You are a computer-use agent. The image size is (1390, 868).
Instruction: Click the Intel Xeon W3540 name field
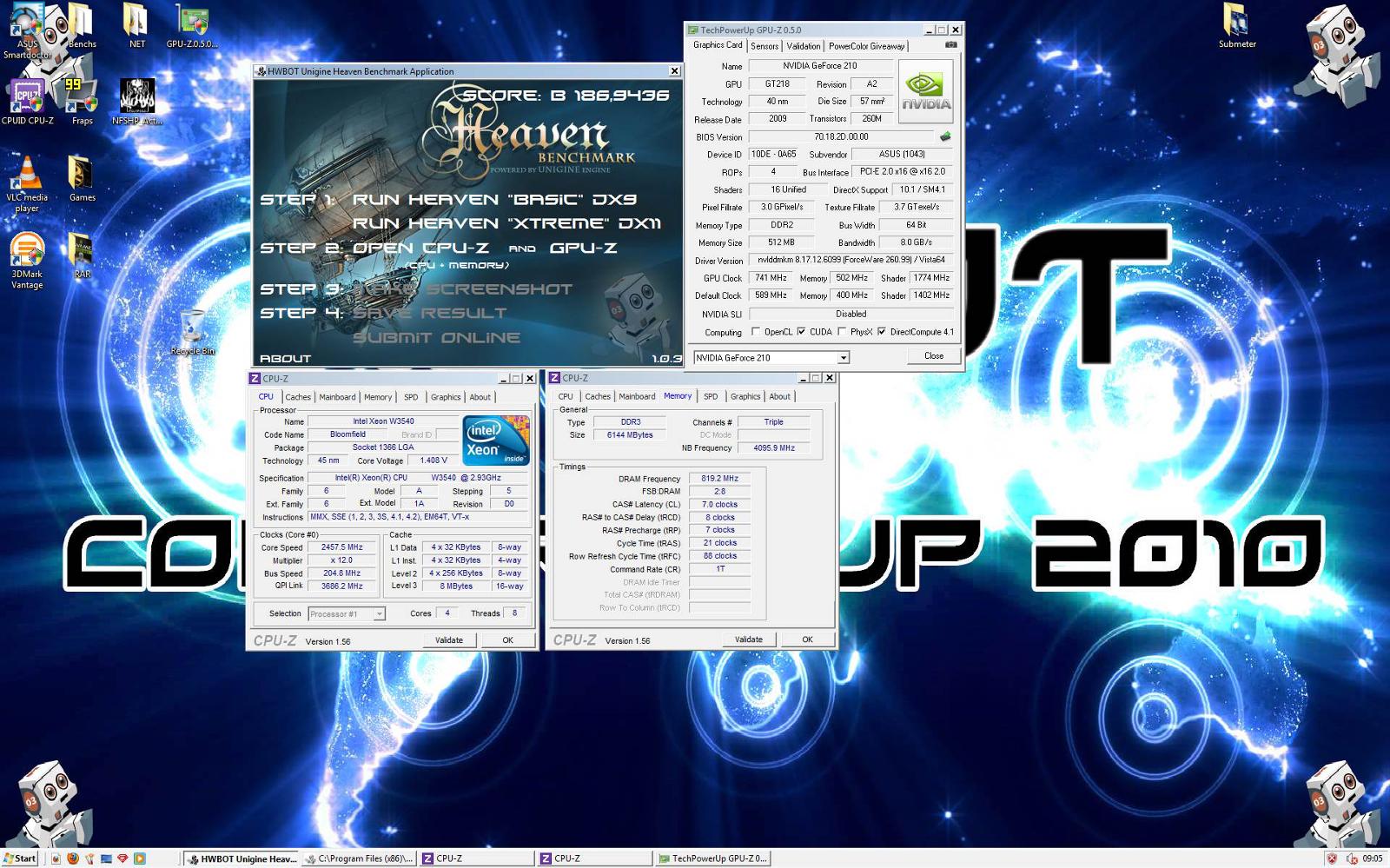[384, 421]
